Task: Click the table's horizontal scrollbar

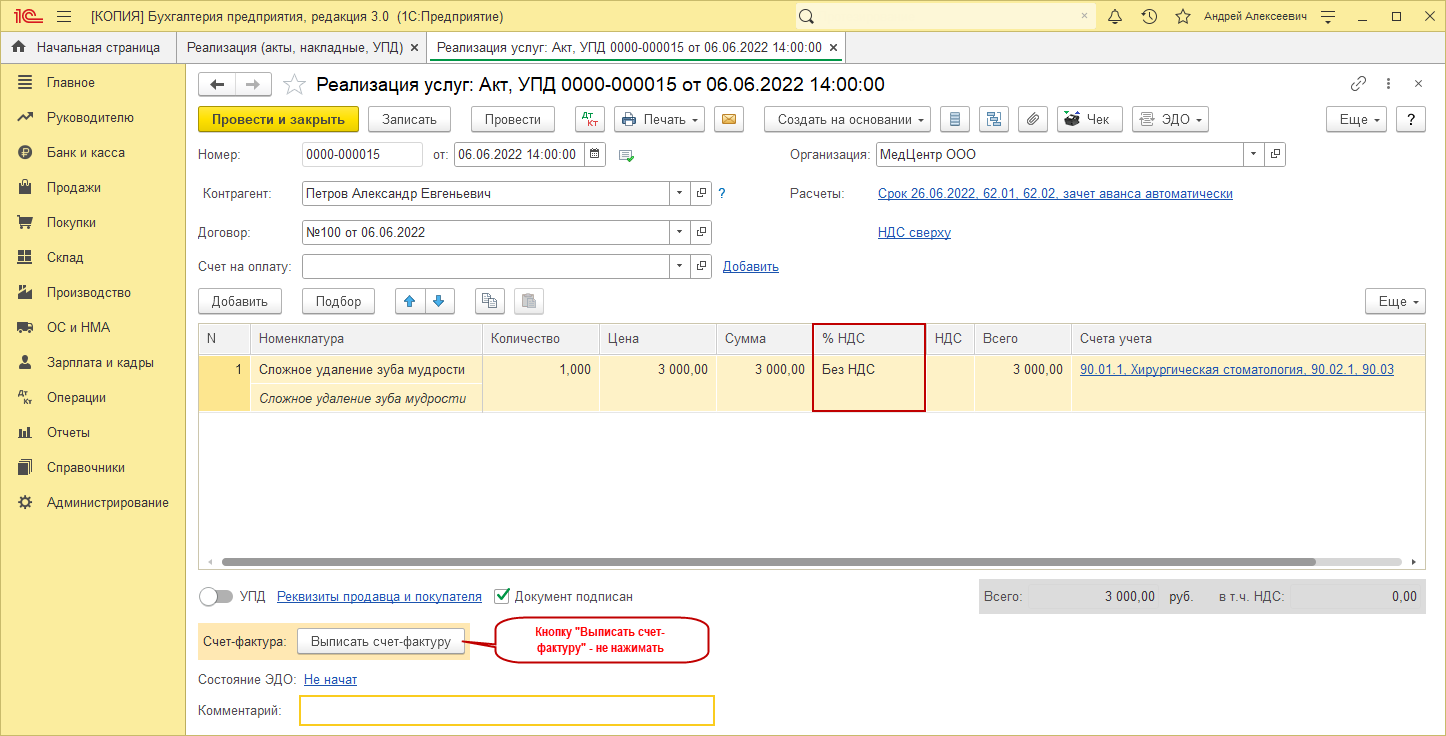Action: (768, 562)
